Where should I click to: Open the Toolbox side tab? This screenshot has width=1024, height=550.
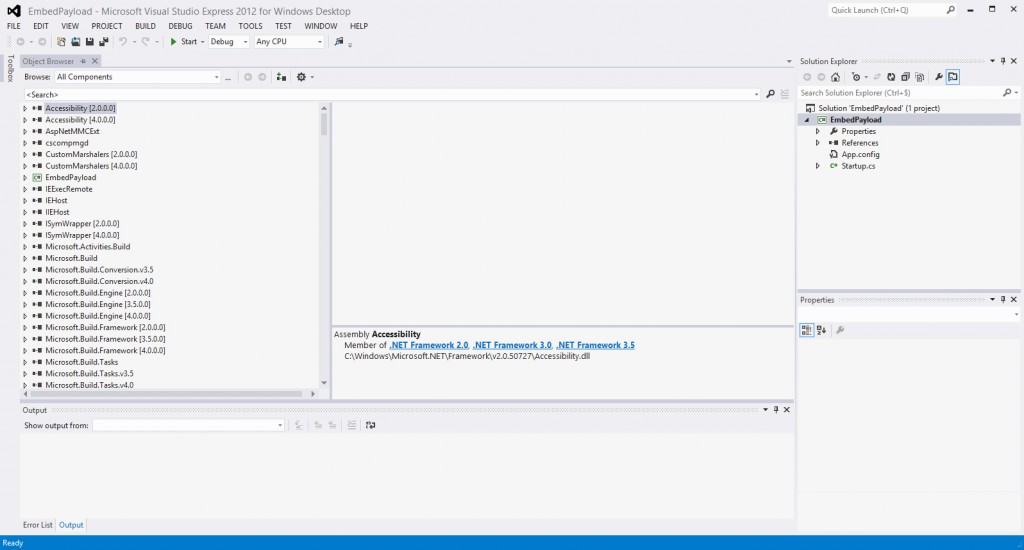[x=10, y=68]
